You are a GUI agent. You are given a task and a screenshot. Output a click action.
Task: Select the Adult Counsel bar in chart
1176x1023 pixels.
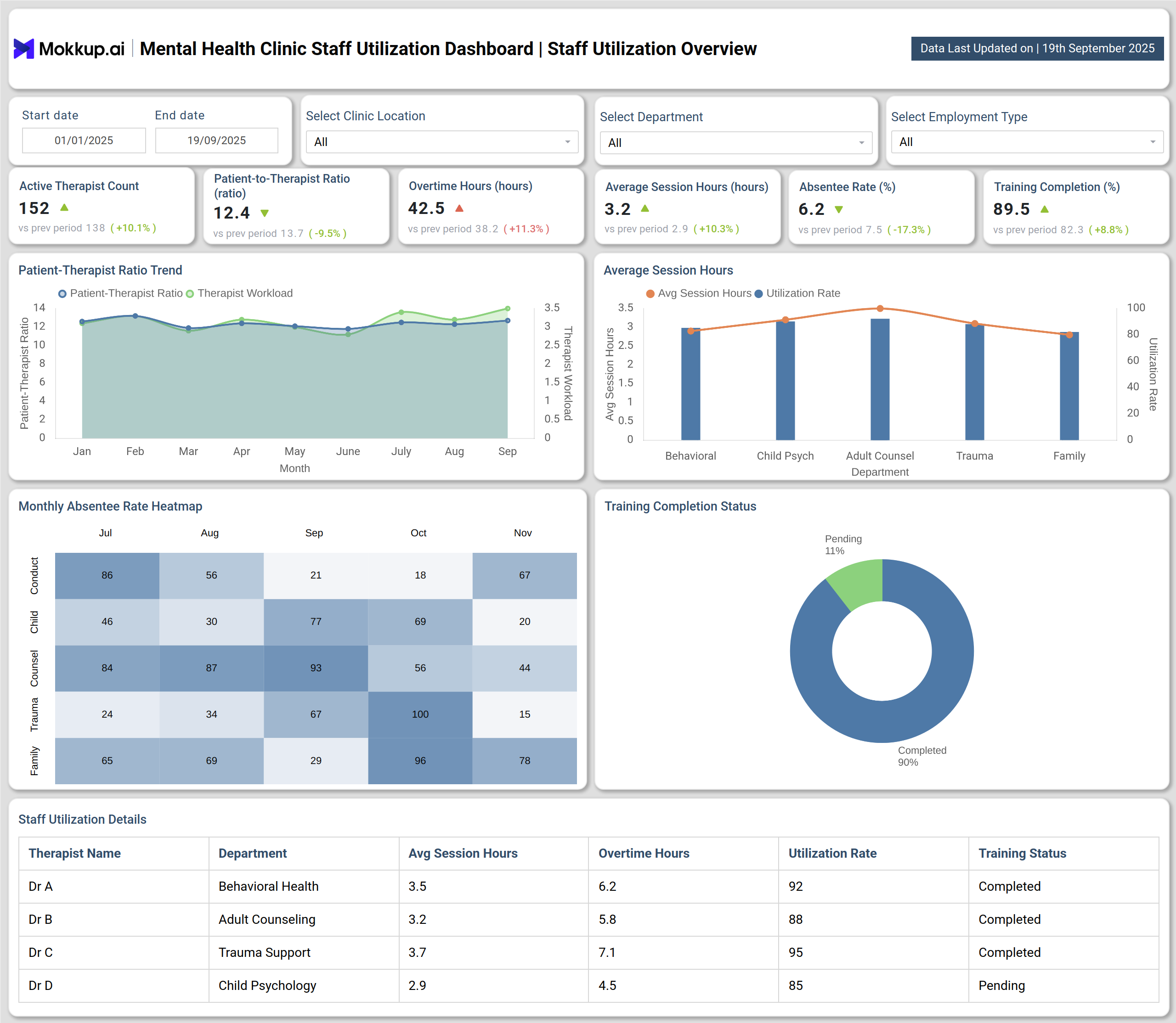[x=880, y=379]
